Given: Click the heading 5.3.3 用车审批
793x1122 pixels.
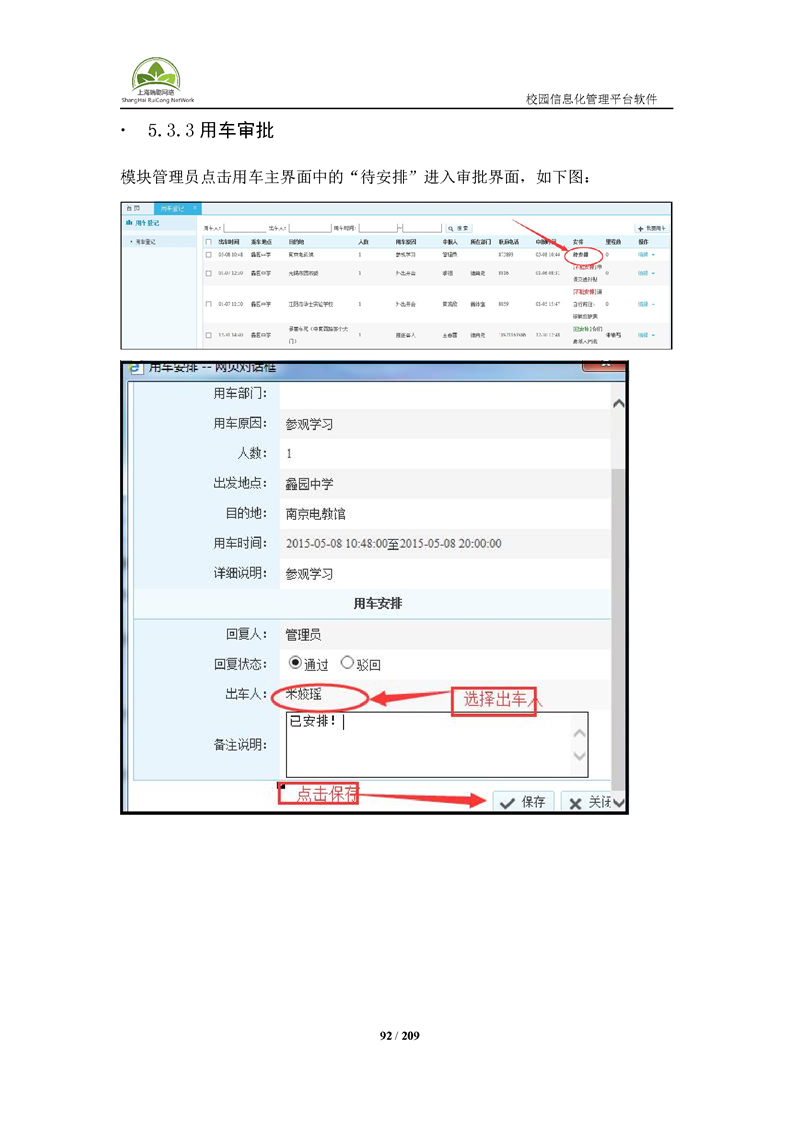Looking at the screenshot, I should click(211, 130).
